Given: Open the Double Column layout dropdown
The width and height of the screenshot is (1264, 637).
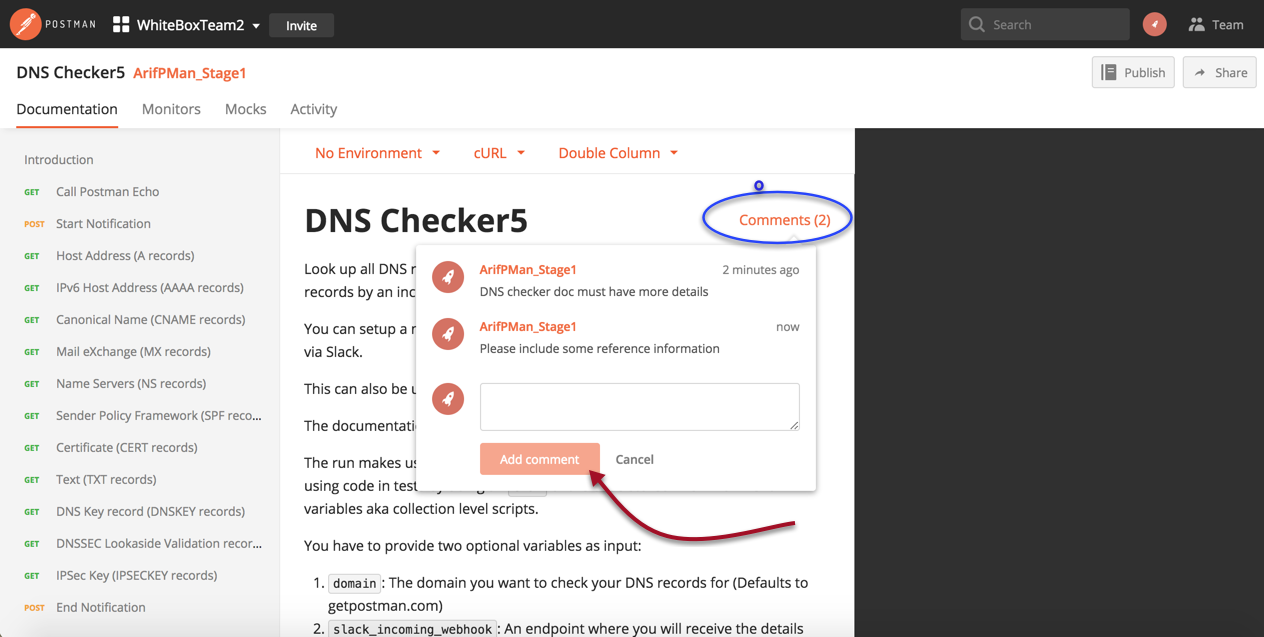Looking at the screenshot, I should [x=618, y=153].
